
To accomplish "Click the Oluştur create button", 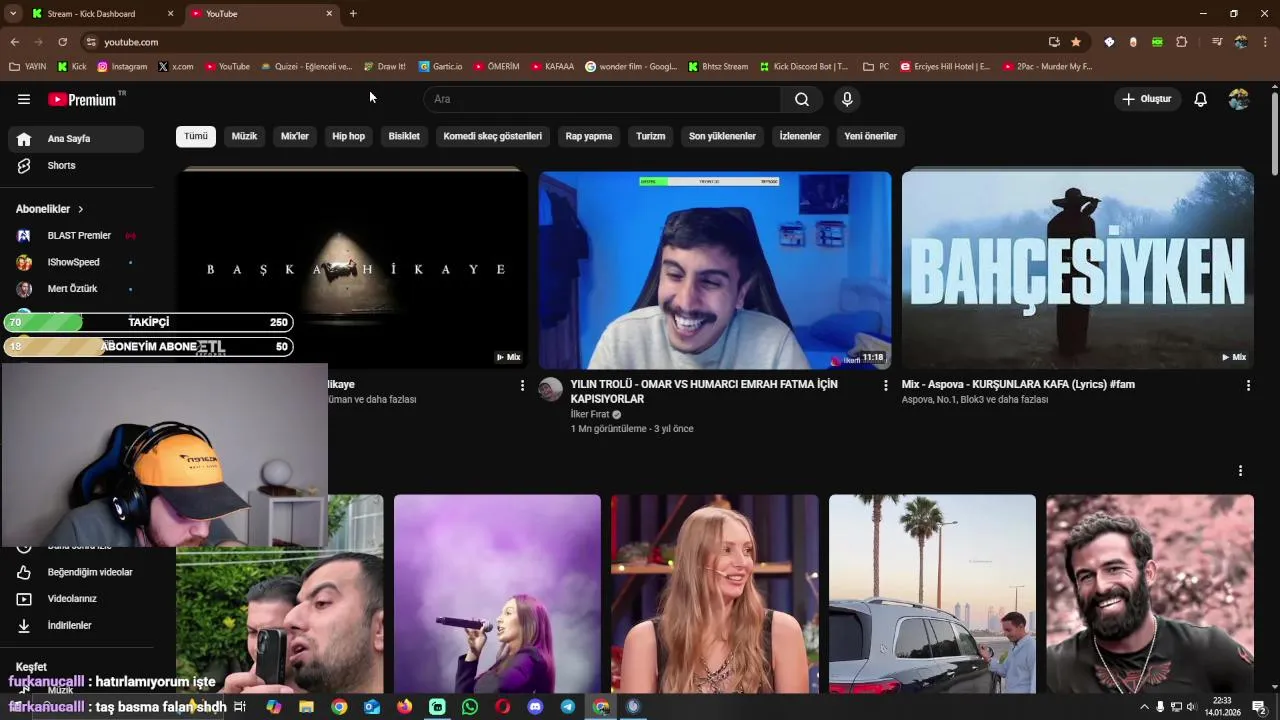I will (x=1147, y=99).
